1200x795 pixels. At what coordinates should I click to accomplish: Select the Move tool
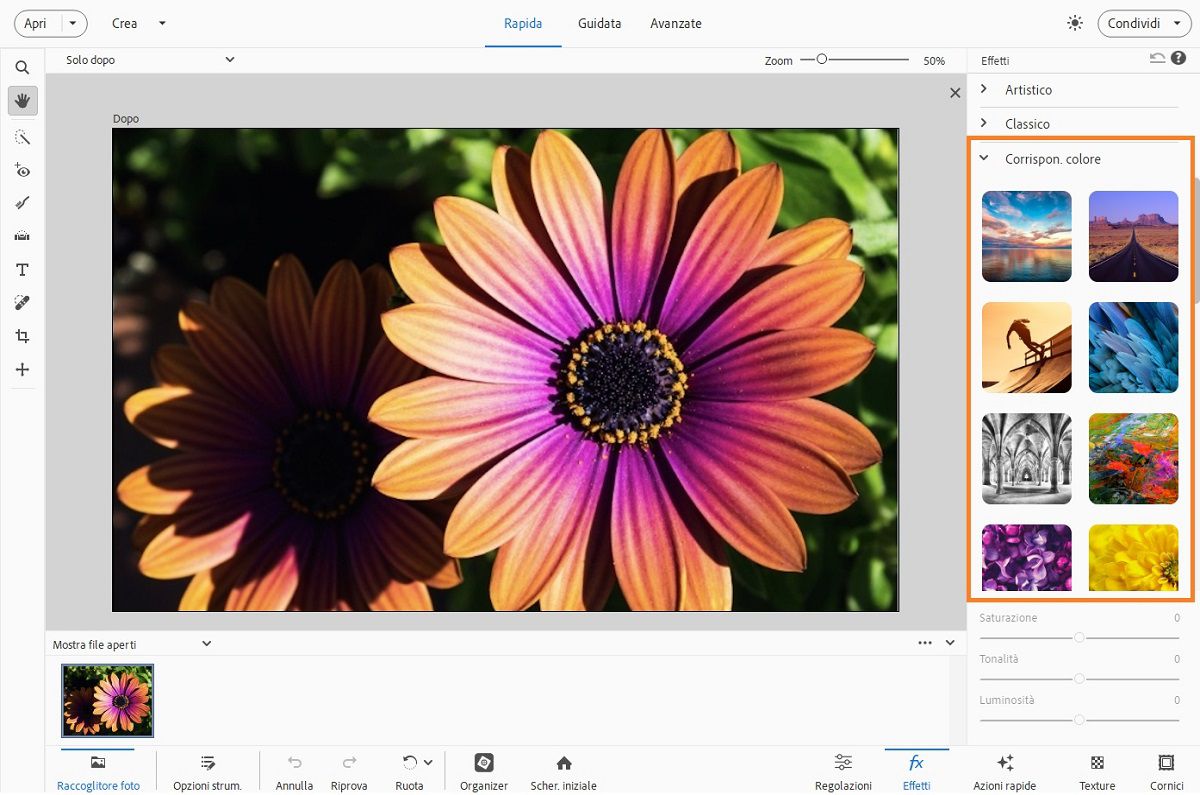[22, 370]
